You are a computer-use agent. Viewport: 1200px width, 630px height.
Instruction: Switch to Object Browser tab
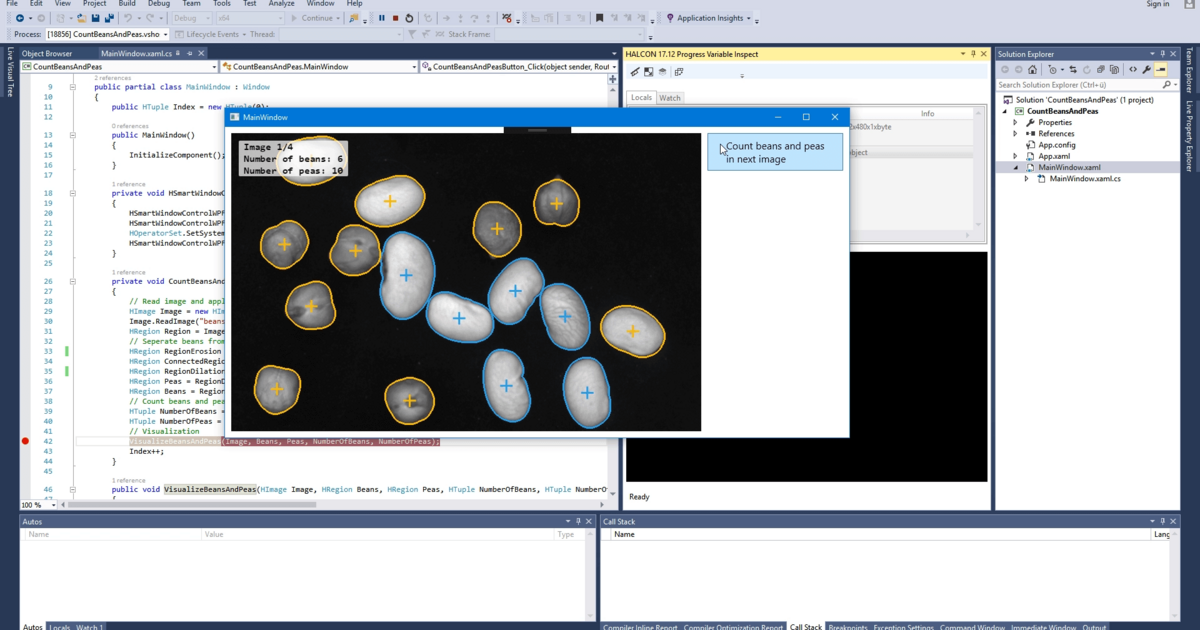coord(47,53)
